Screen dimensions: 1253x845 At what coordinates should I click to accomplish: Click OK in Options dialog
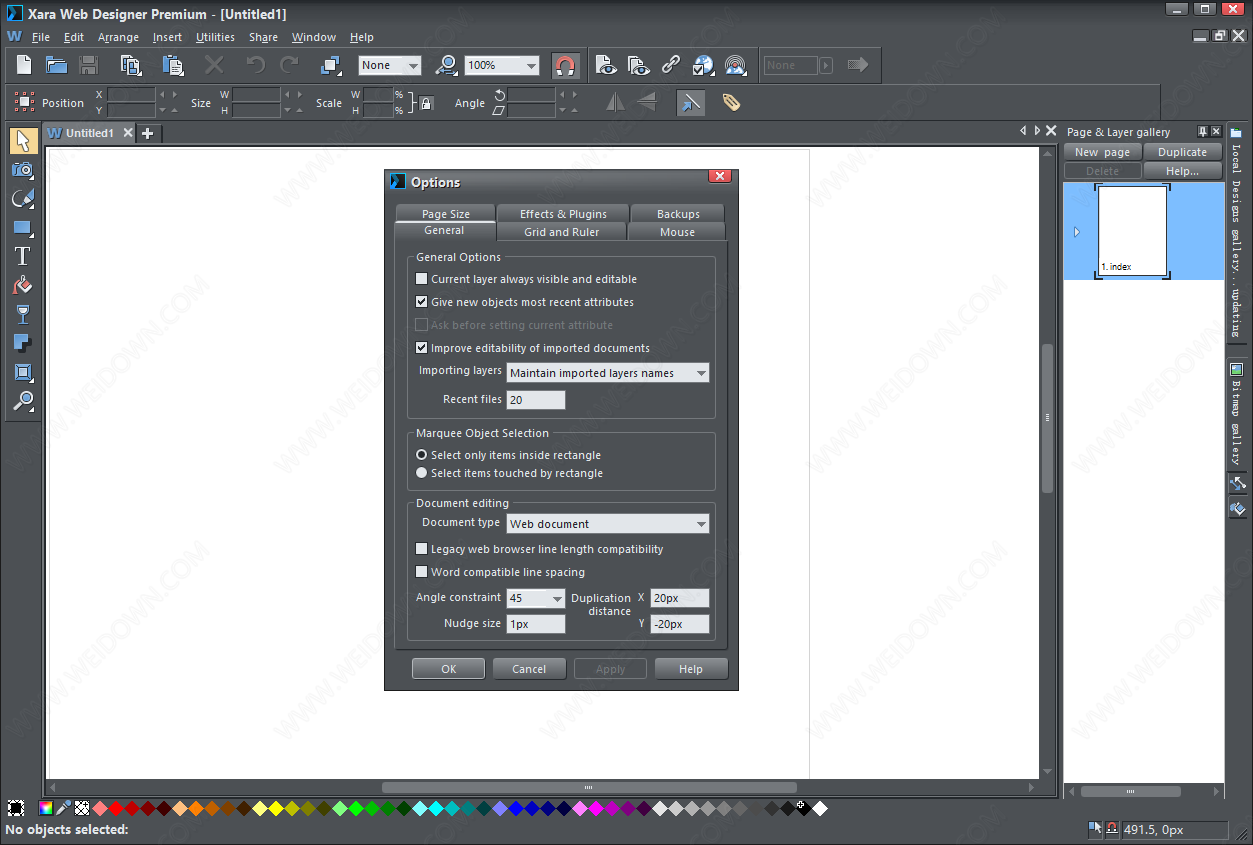[449, 669]
